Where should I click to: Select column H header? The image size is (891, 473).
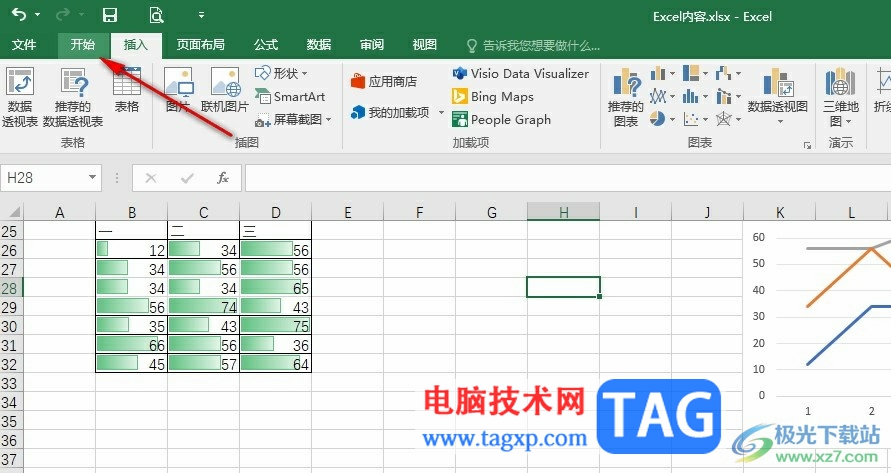[x=564, y=212]
